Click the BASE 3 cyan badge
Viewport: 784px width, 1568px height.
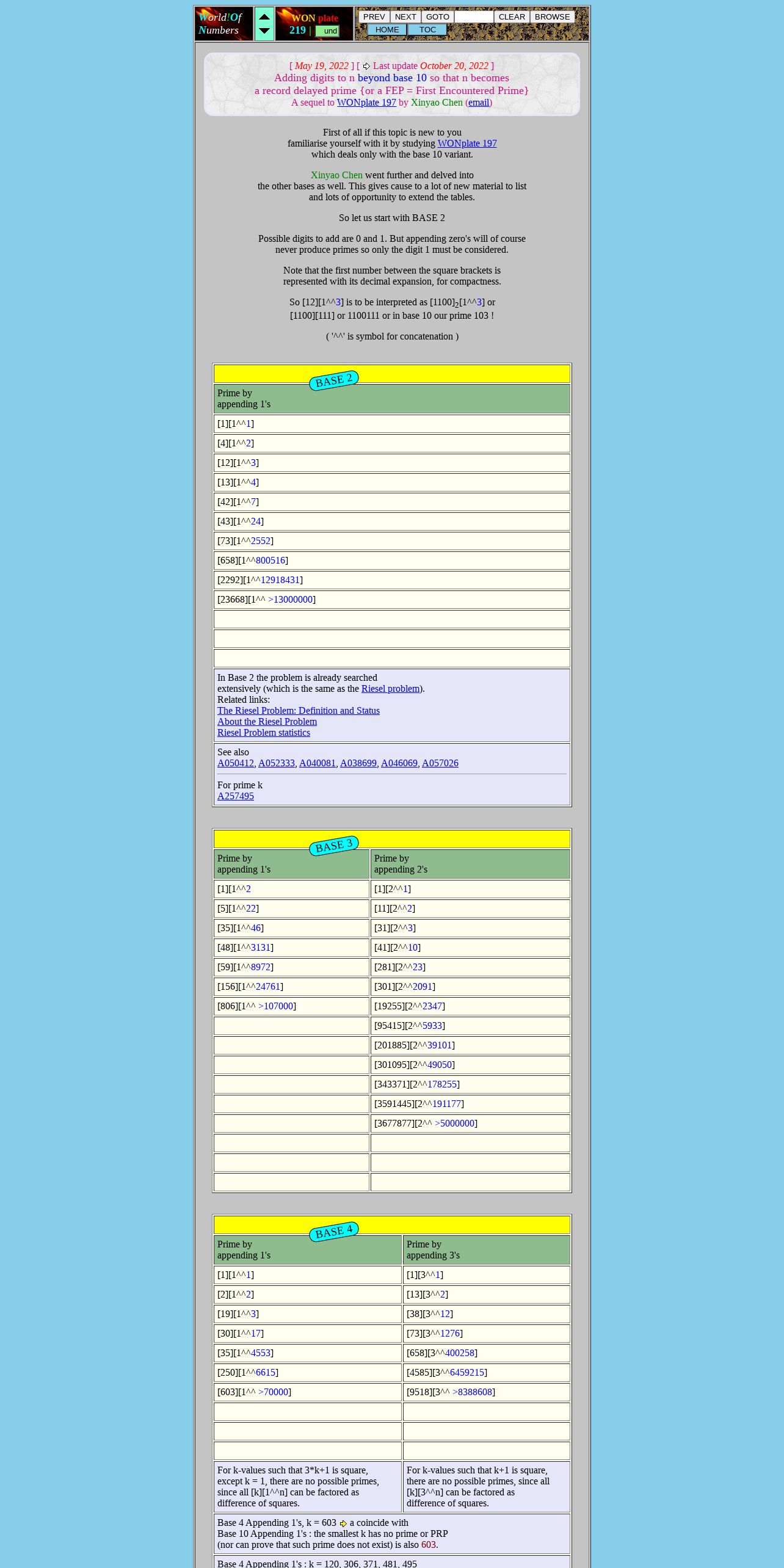click(x=334, y=846)
